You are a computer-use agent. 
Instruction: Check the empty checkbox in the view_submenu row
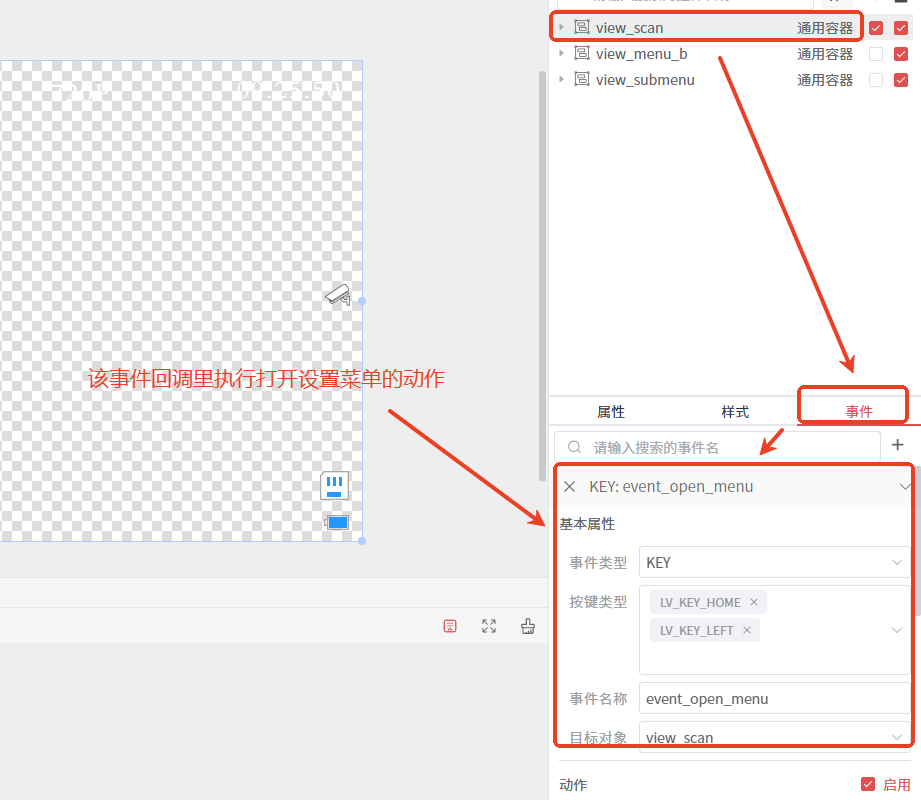(x=876, y=80)
